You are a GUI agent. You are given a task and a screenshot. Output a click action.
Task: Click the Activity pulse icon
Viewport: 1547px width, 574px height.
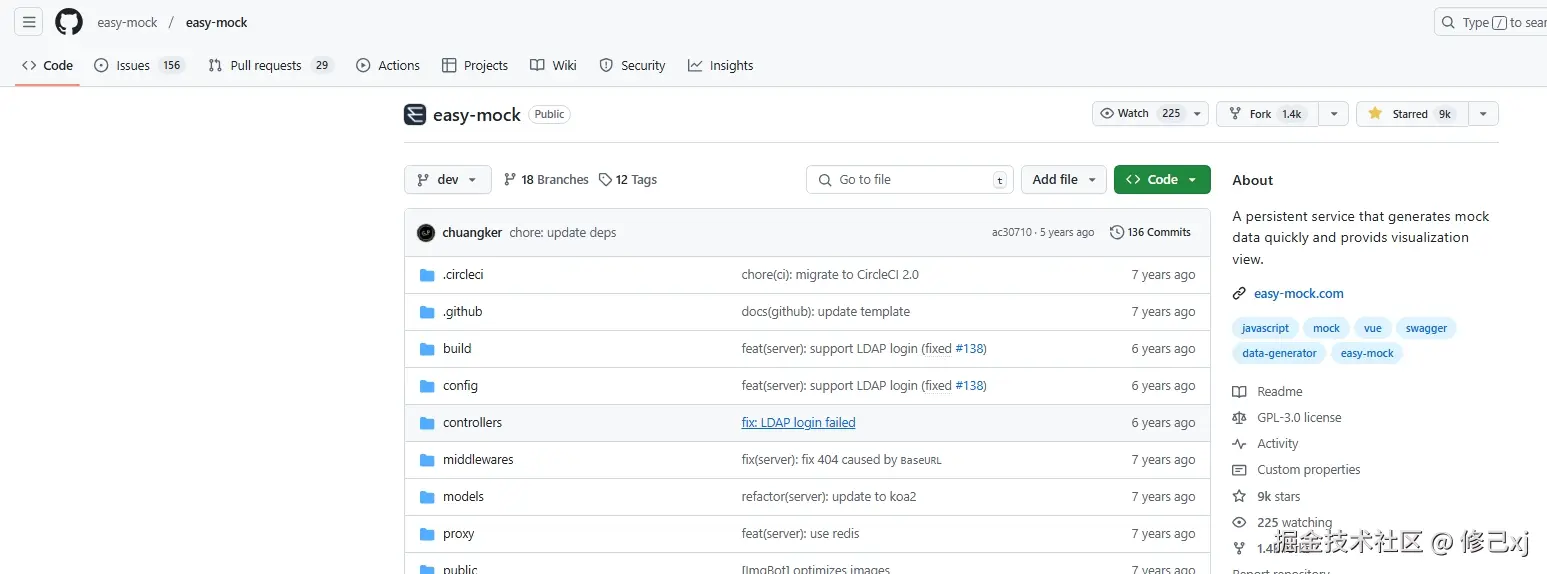[1239, 444]
